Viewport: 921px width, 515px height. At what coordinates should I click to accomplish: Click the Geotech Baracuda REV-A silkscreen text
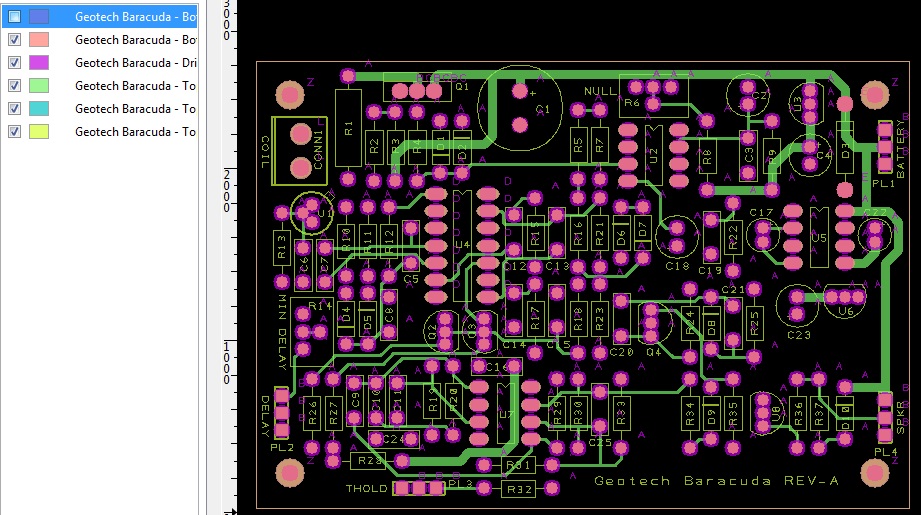716,481
